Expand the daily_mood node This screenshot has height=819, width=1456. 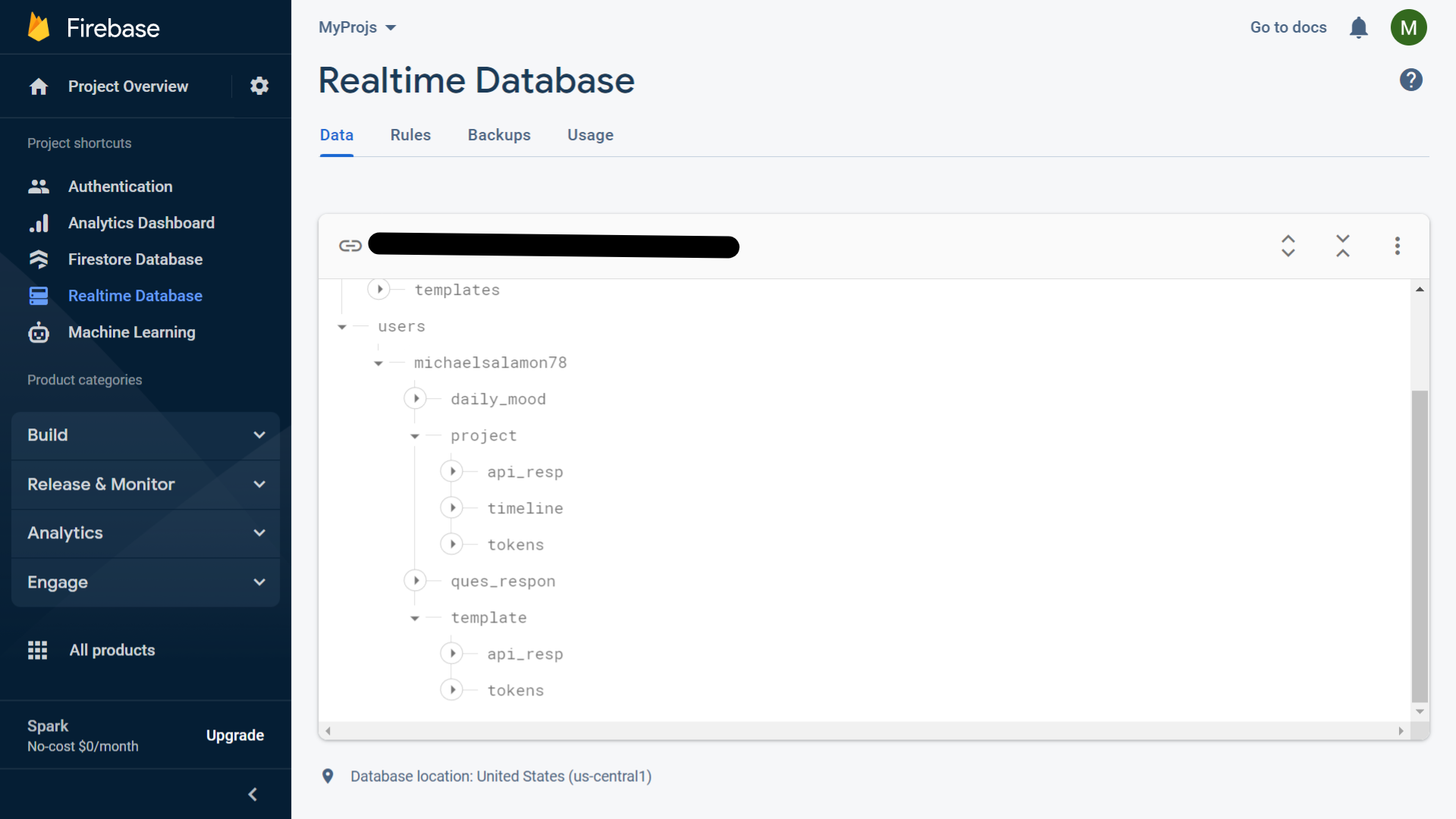pyautogui.click(x=416, y=398)
